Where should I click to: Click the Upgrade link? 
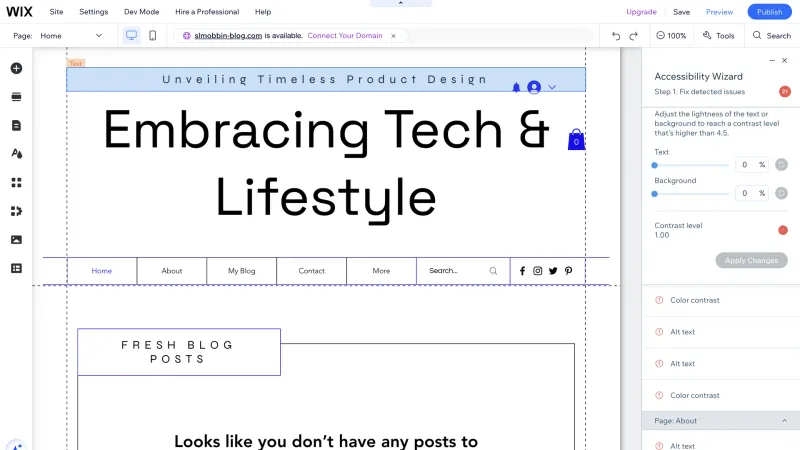(641, 12)
